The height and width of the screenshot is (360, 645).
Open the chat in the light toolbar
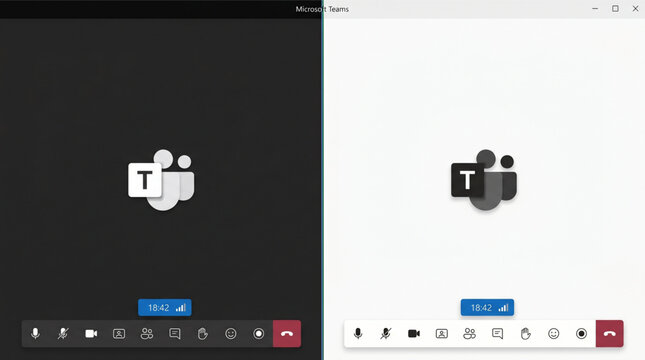[497, 334]
